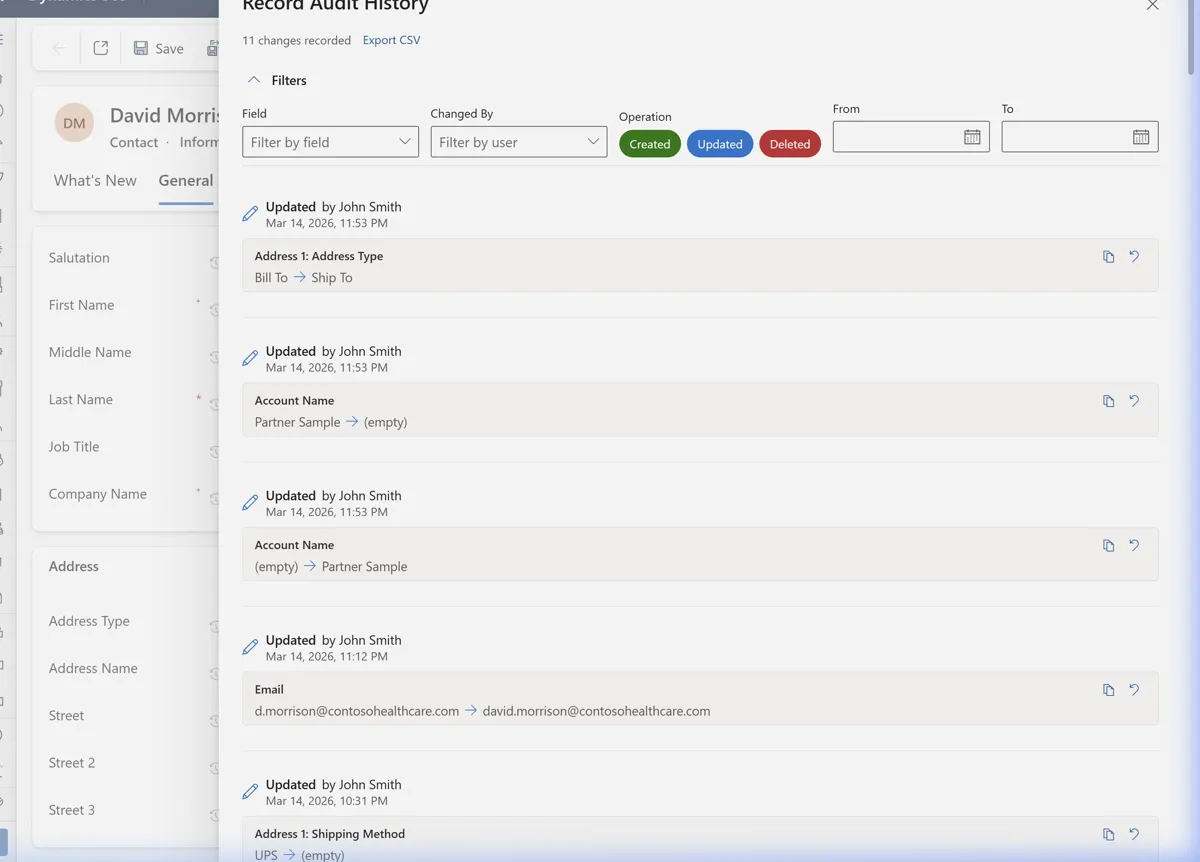This screenshot has height=862, width=1200.
Task: Open the calendar picker for the From date
Action: (x=972, y=136)
